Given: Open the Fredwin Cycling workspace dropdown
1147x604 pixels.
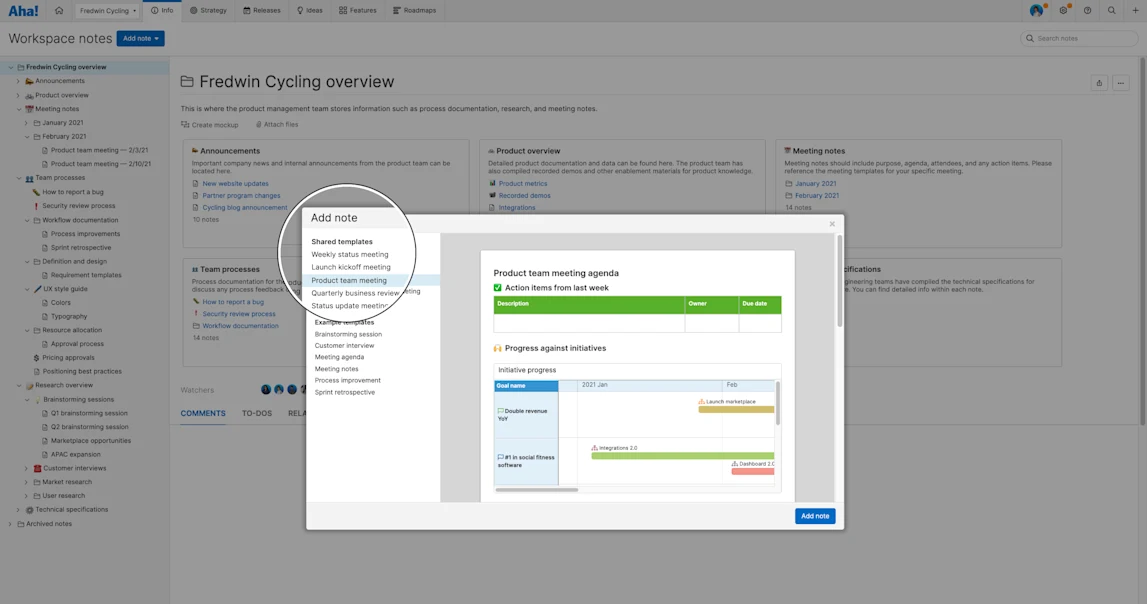Looking at the screenshot, I should pos(108,10).
